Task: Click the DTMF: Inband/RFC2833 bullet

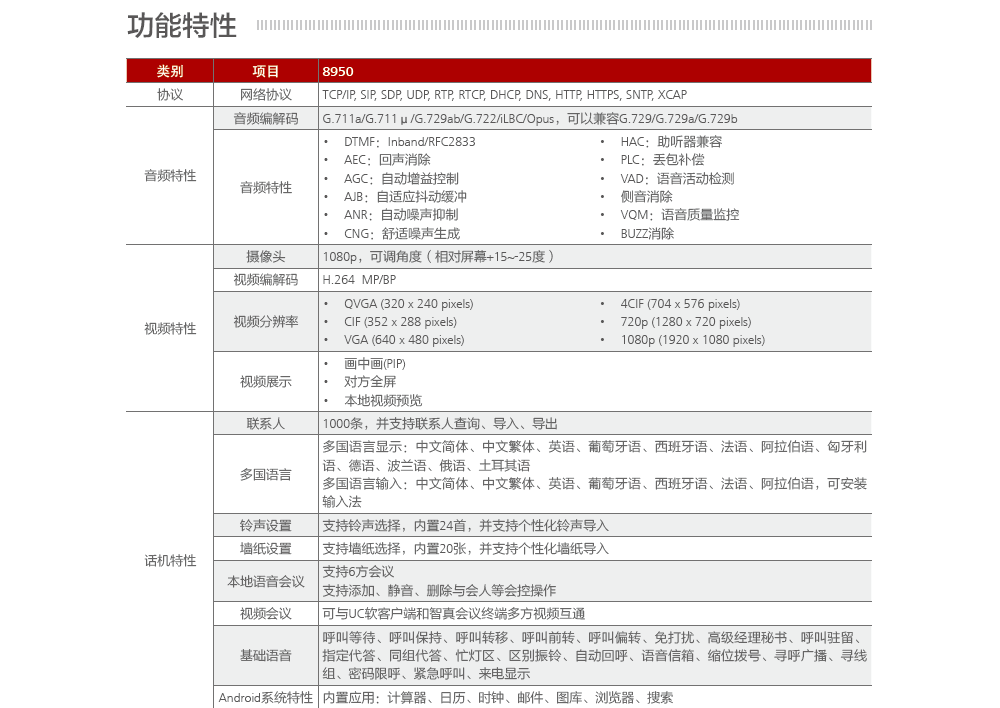Action: pyautogui.click(x=409, y=142)
